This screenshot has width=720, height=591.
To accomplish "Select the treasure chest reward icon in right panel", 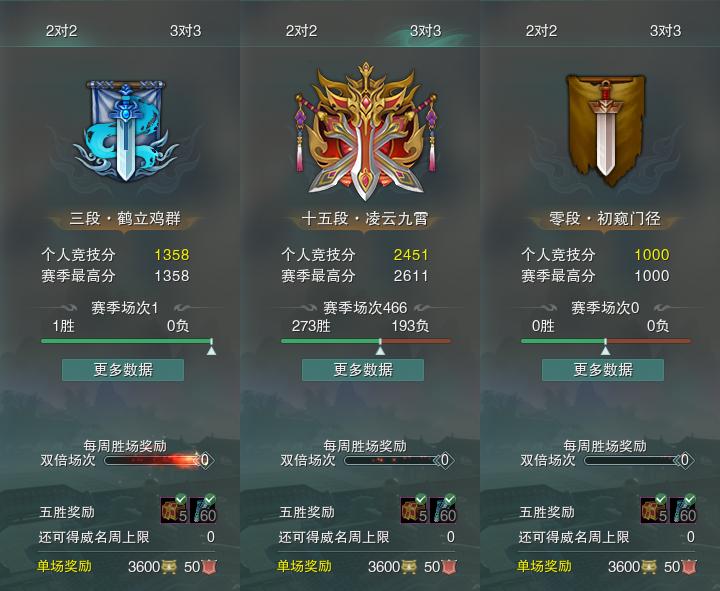I will (x=654, y=509).
